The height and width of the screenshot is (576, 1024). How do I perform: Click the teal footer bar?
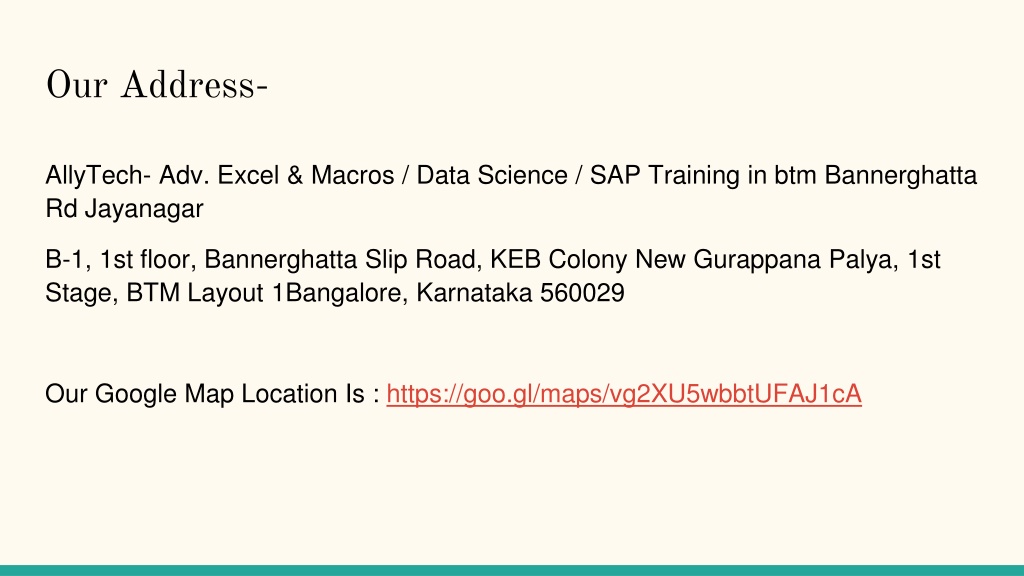pos(512,570)
